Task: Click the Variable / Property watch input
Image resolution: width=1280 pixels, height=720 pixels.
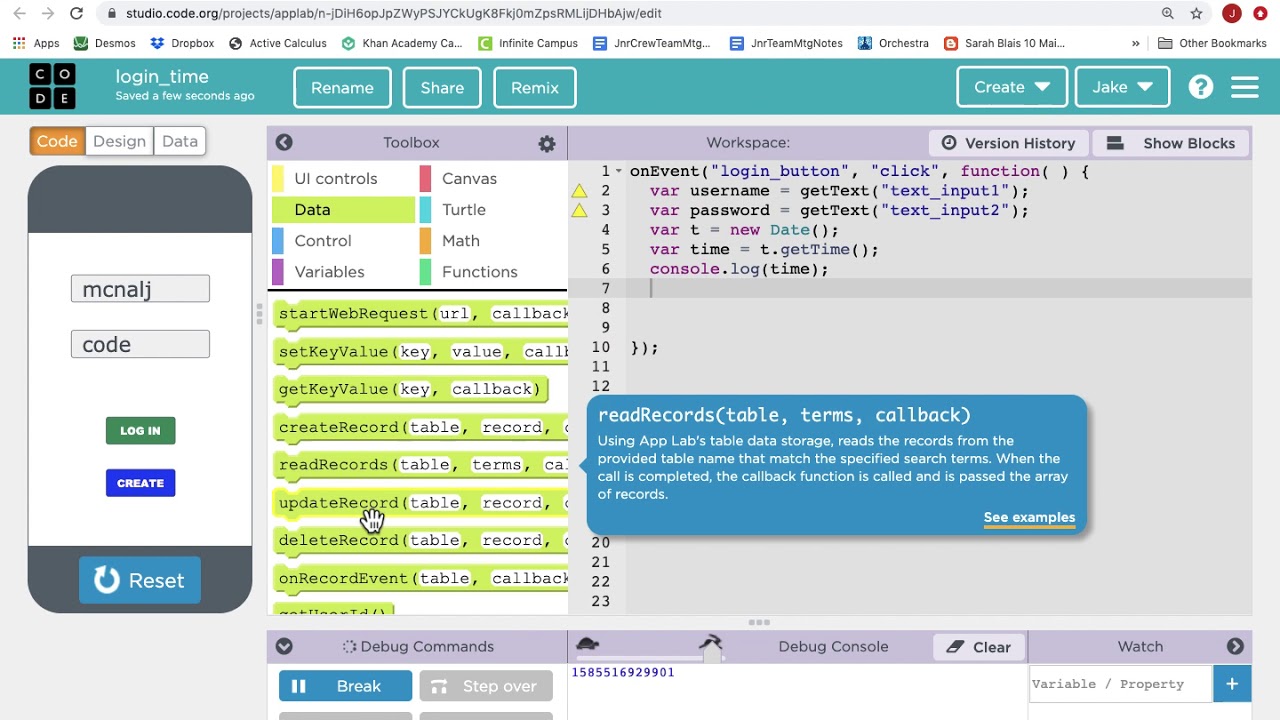Action: click(1121, 684)
